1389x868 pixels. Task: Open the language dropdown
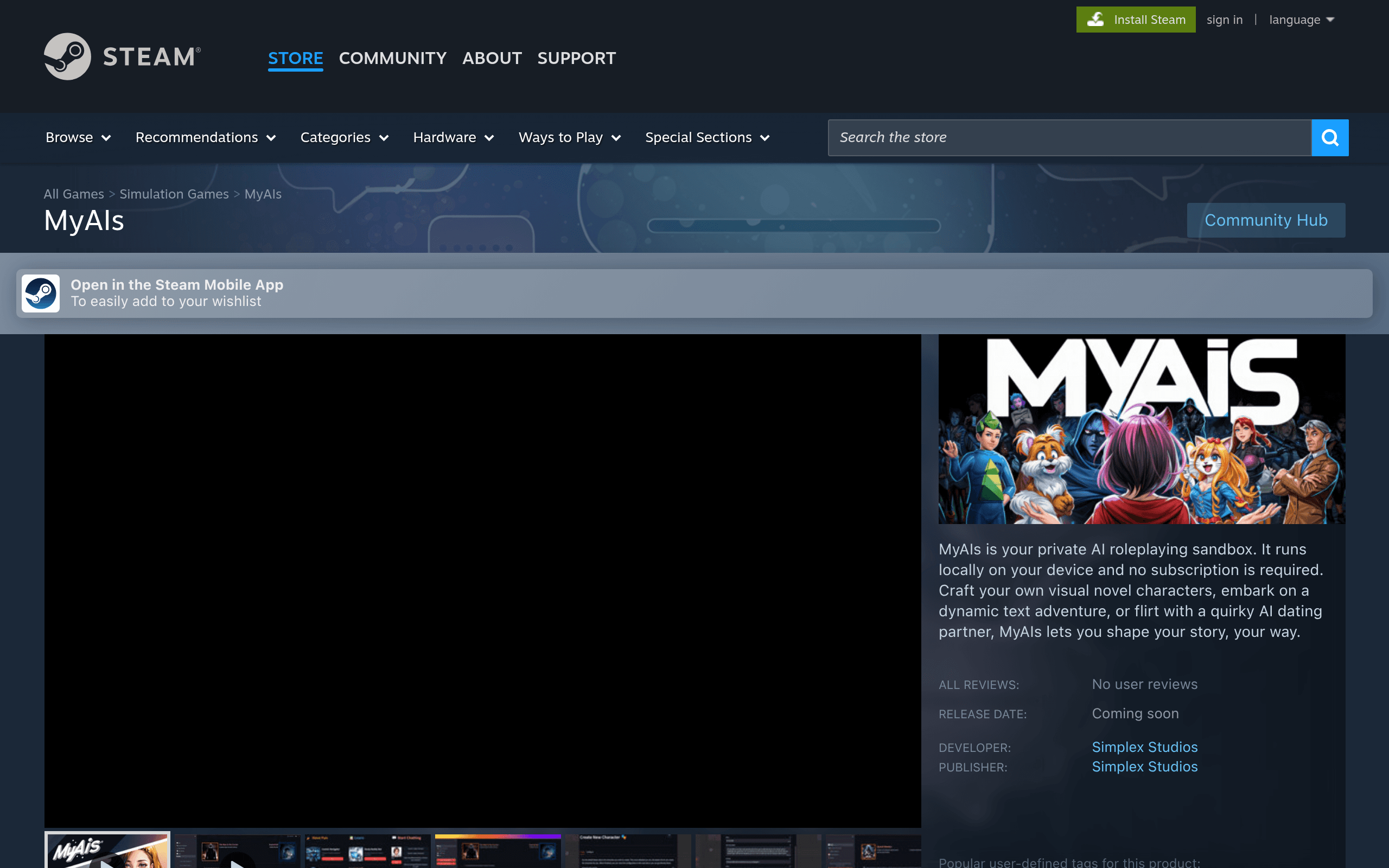[1301, 20]
